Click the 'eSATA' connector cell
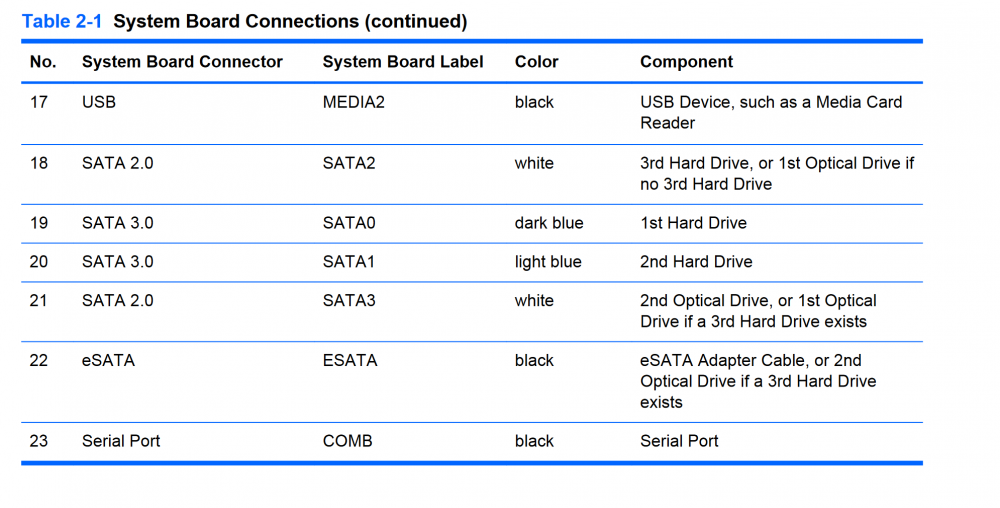The image size is (1000, 508). click(108, 361)
